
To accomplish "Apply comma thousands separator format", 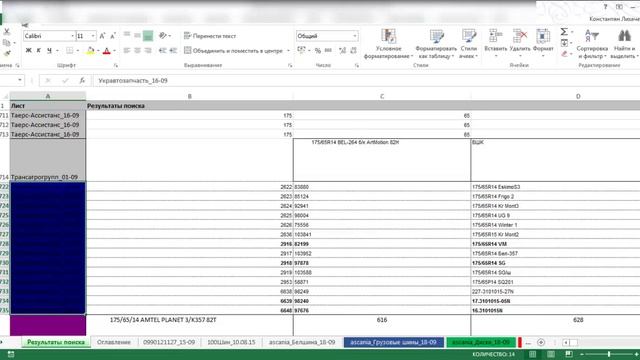I will [328, 51].
